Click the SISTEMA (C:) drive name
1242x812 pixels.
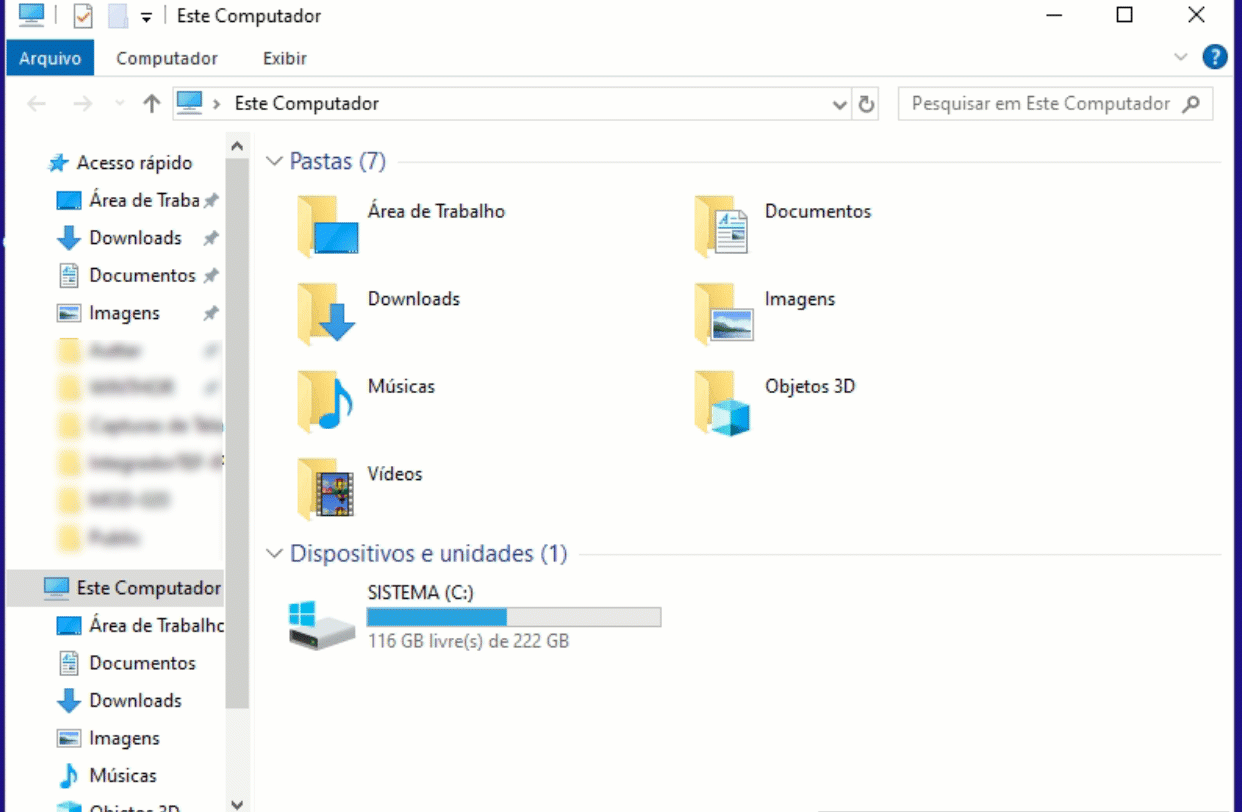click(x=420, y=592)
